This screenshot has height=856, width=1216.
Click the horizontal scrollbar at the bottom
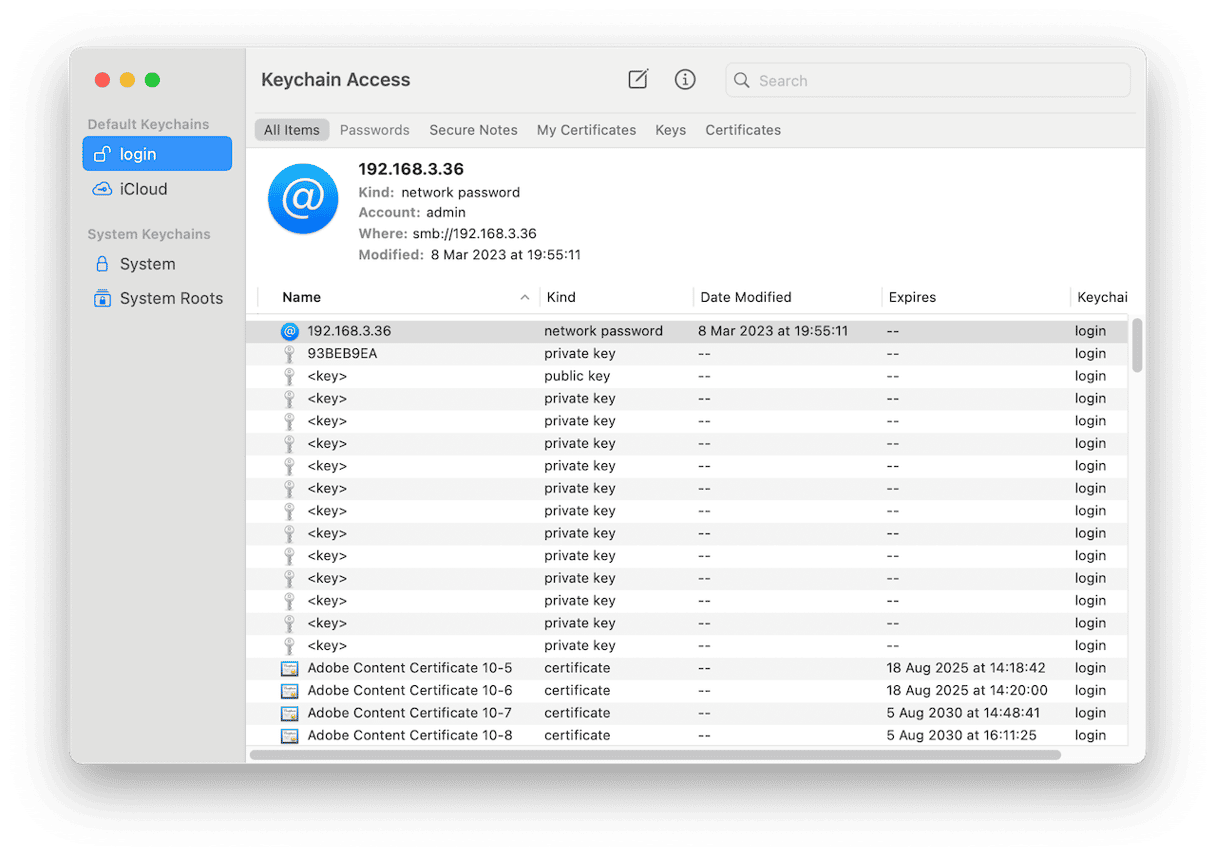pyautogui.click(x=655, y=755)
